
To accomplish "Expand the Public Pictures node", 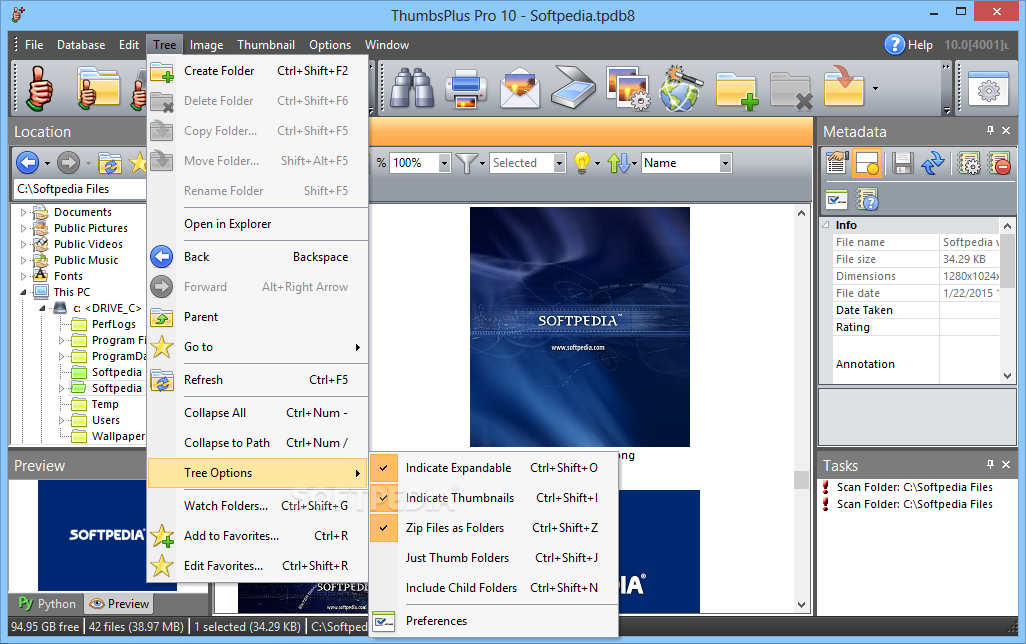I will (24, 228).
